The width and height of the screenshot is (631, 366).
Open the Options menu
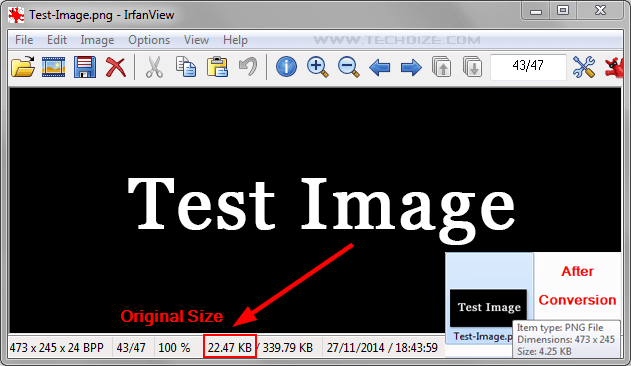(x=149, y=40)
